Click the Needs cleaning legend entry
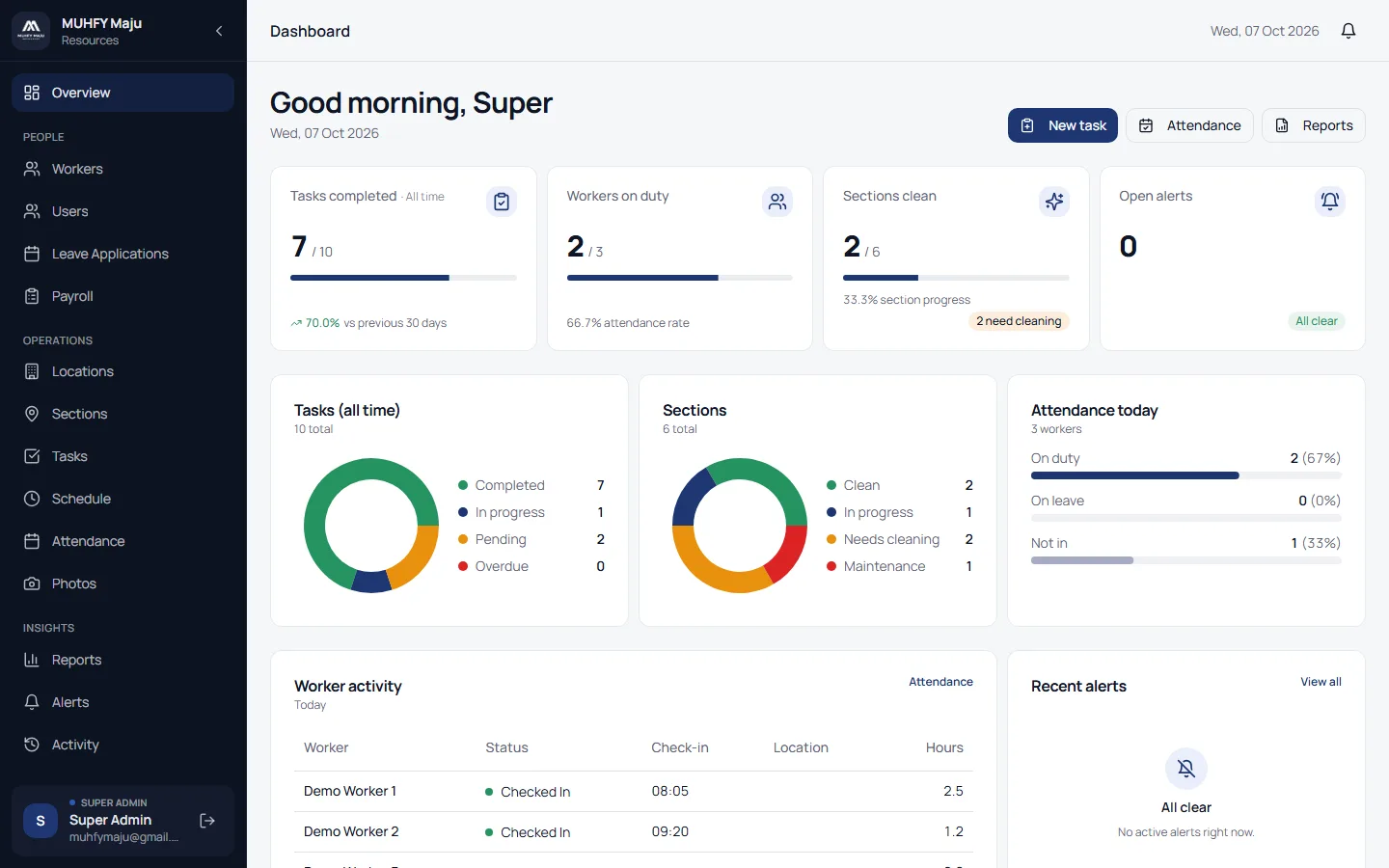The height and width of the screenshot is (868, 1389). (900, 539)
